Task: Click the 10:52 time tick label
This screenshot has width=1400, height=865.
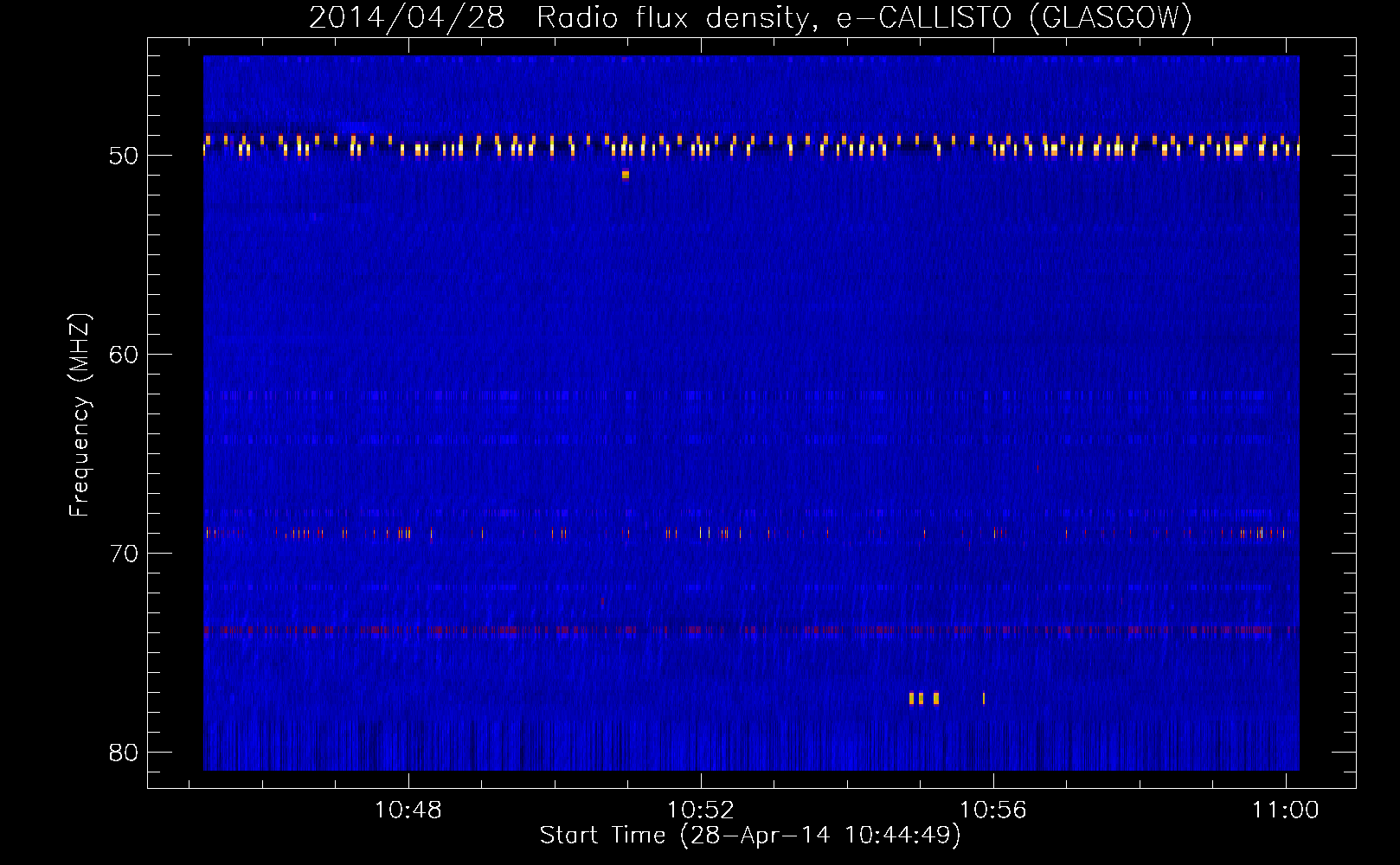Action: (700, 810)
